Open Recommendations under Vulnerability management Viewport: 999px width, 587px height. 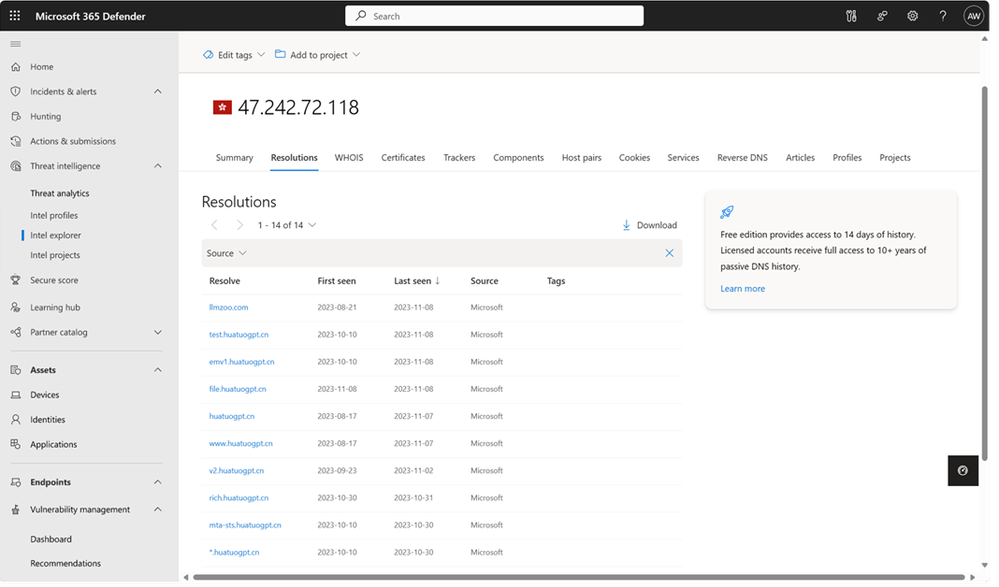[66, 564]
